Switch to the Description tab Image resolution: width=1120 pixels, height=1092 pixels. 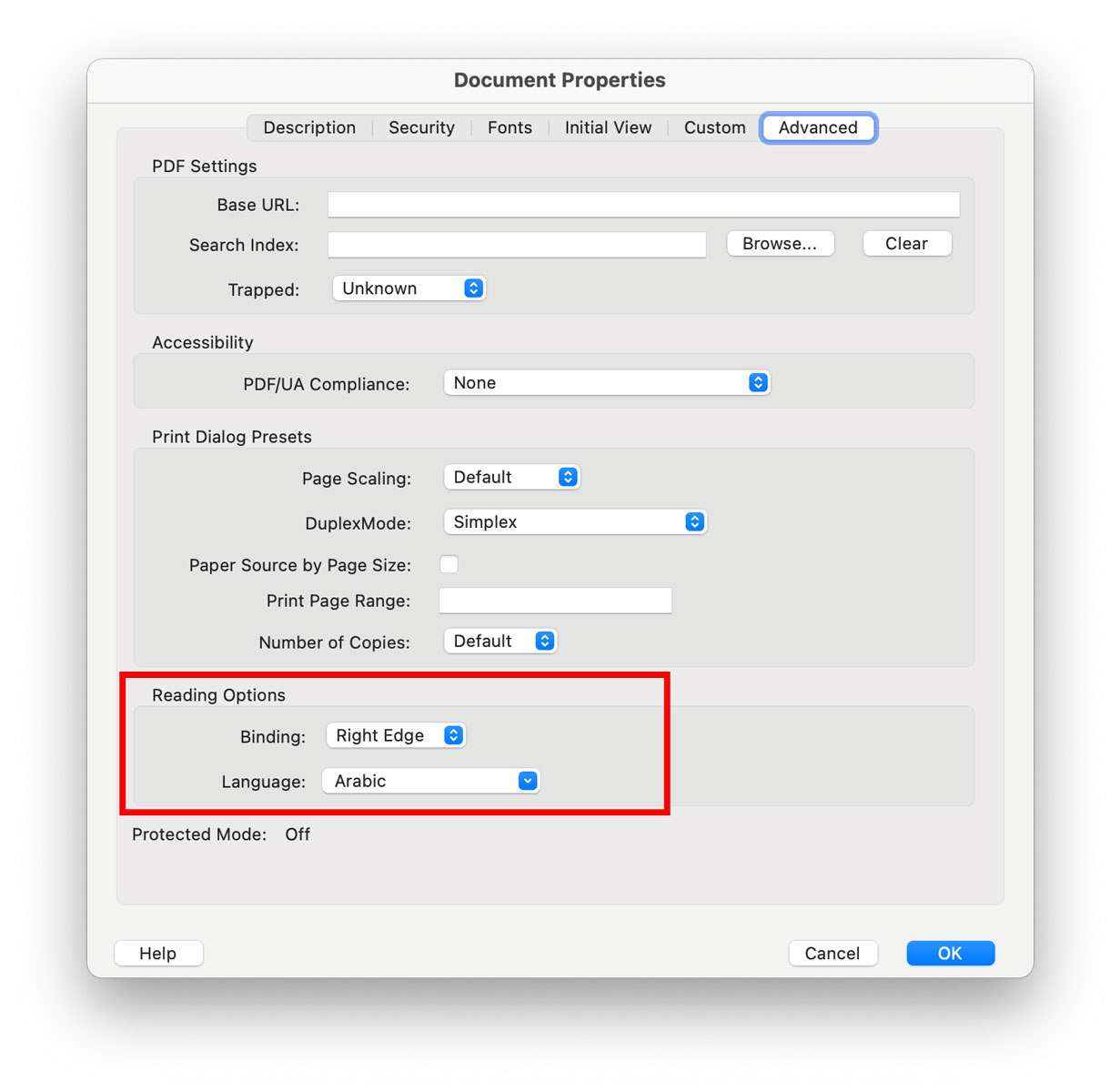tap(309, 127)
